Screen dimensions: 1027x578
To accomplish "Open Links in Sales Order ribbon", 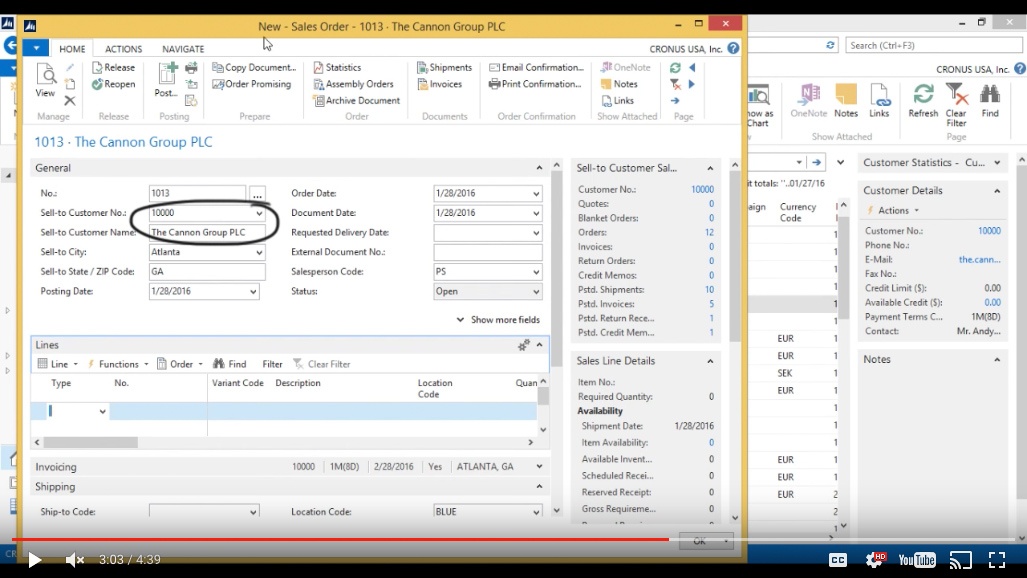I will pyautogui.click(x=617, y=100).
